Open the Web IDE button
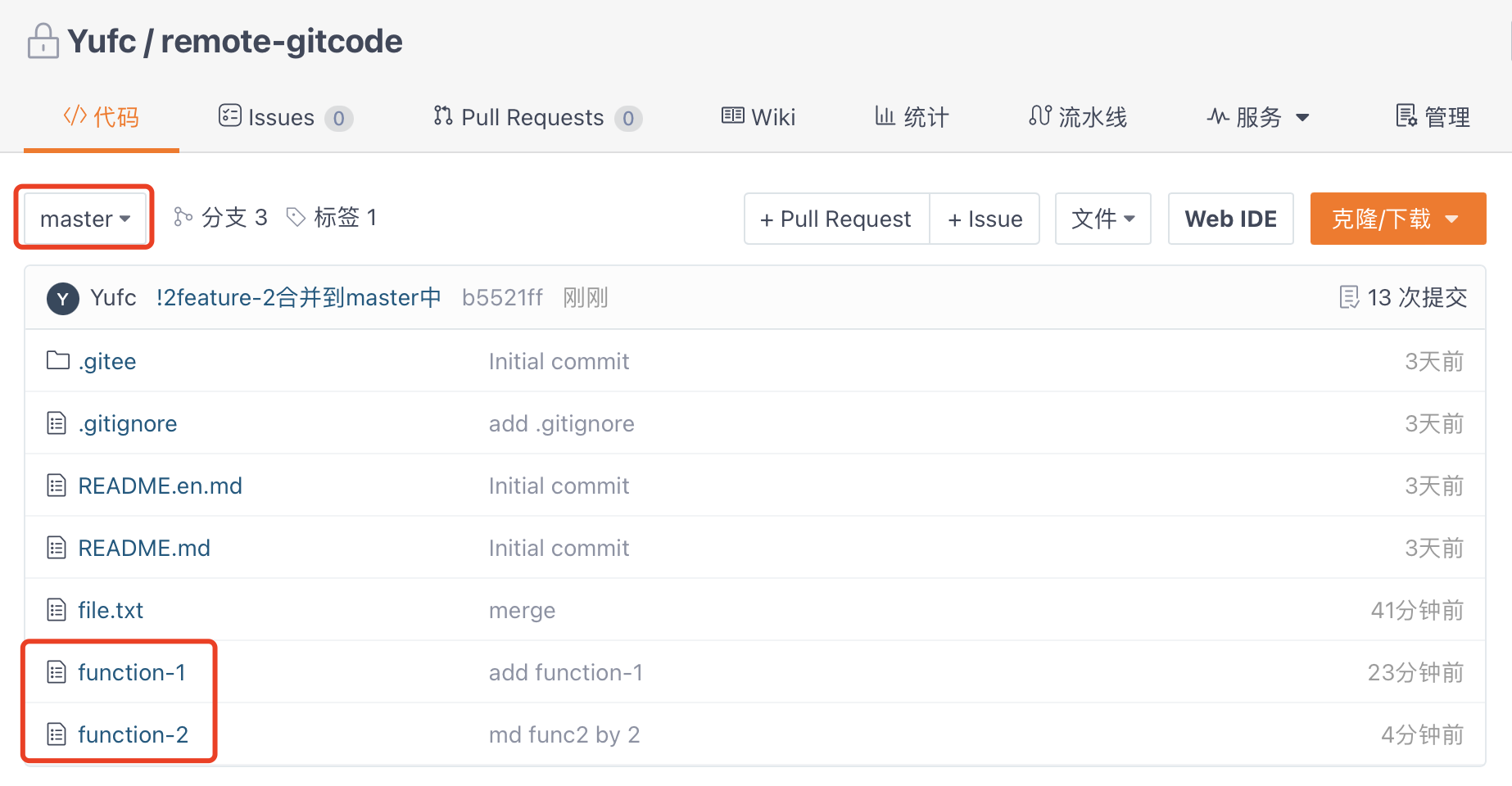1512x786 pixels. pos(1230,219)
